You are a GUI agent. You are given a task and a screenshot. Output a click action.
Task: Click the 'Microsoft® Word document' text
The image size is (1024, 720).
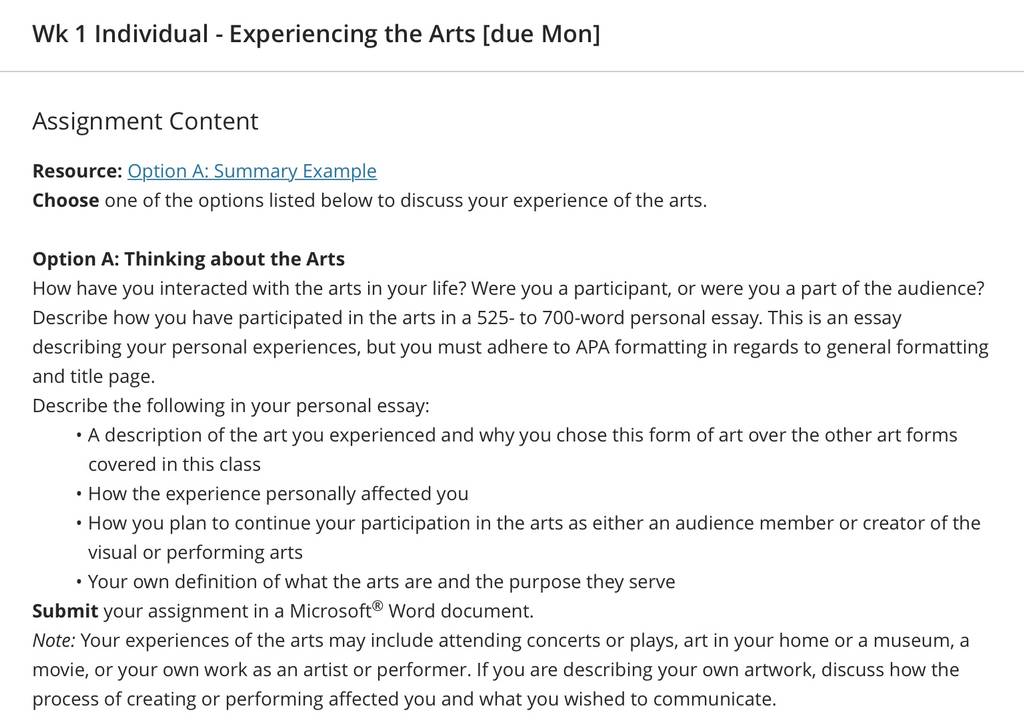pyautogui.click(x=411, y=611)
